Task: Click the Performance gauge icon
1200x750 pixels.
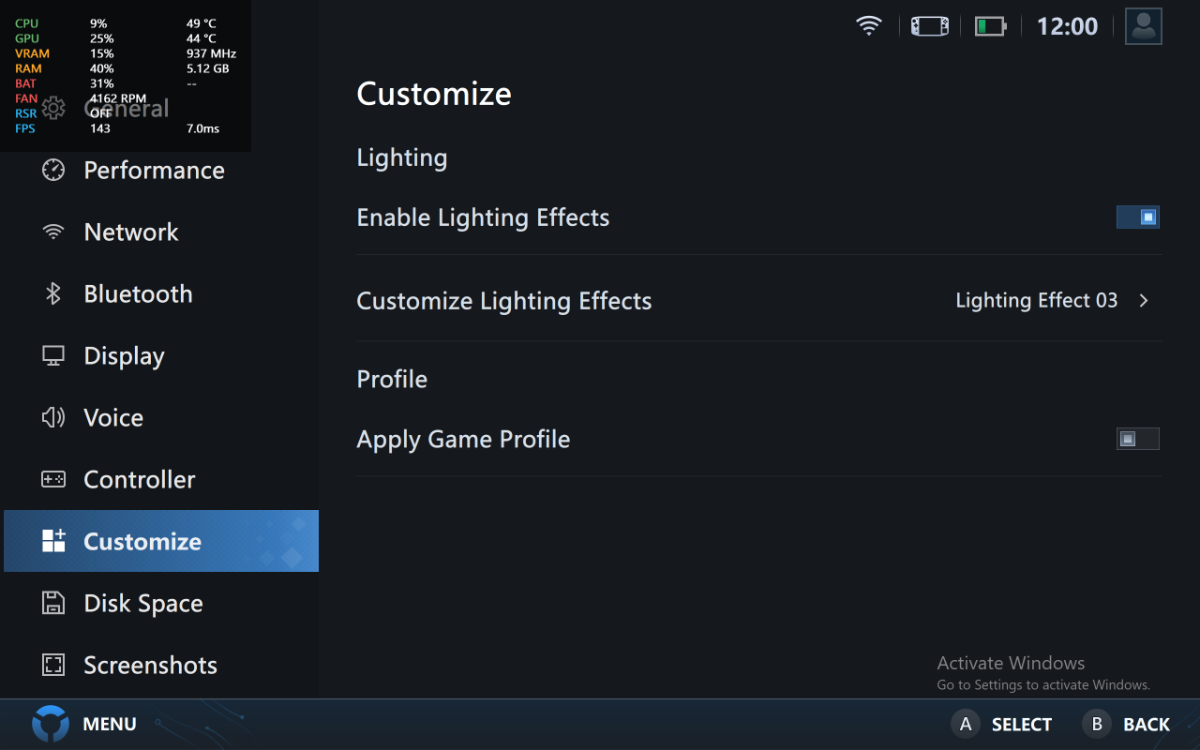Action: (x=53, y=170)
